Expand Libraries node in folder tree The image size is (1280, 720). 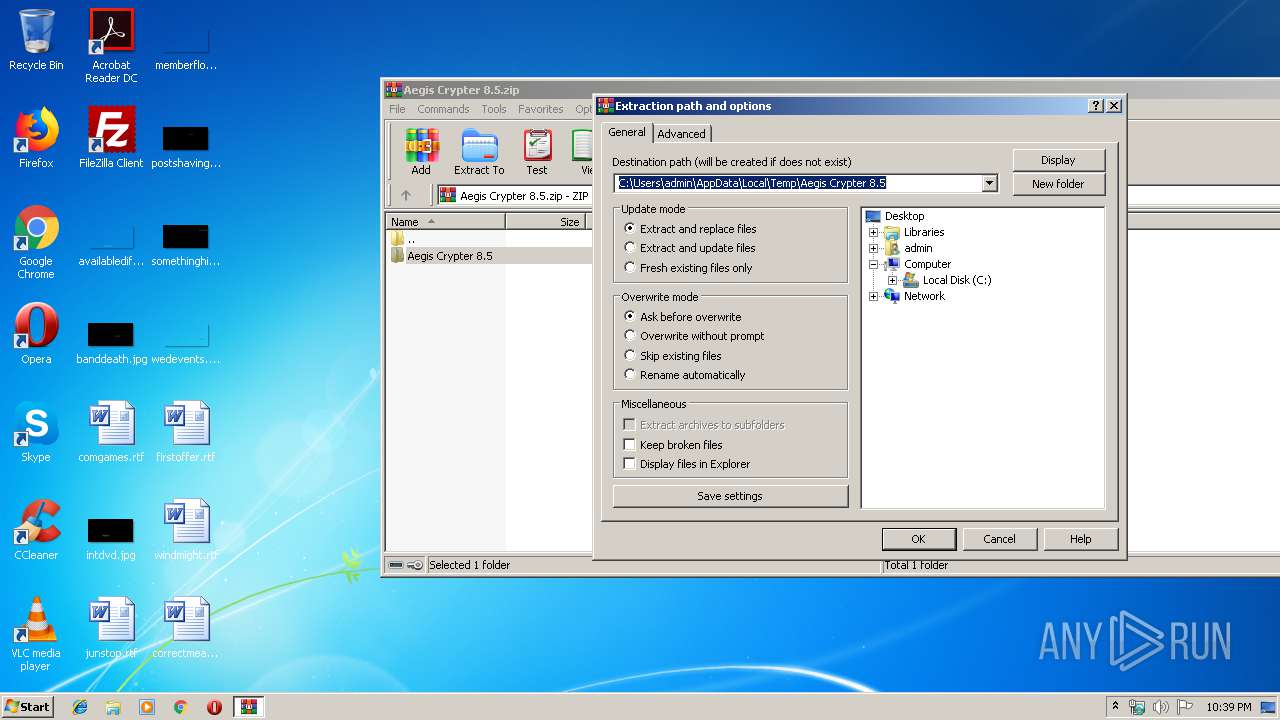click(873, 232)
